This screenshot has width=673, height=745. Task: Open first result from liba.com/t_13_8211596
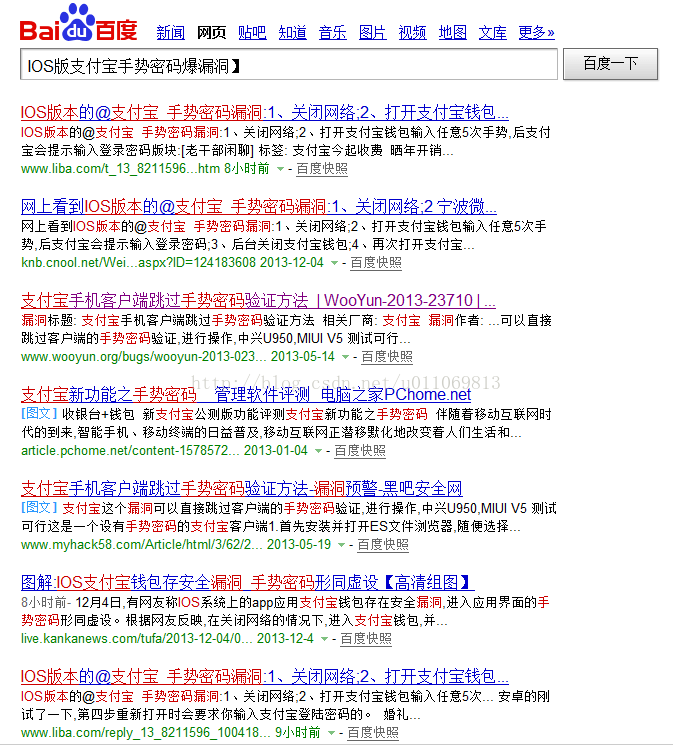[x=265, y=113]
